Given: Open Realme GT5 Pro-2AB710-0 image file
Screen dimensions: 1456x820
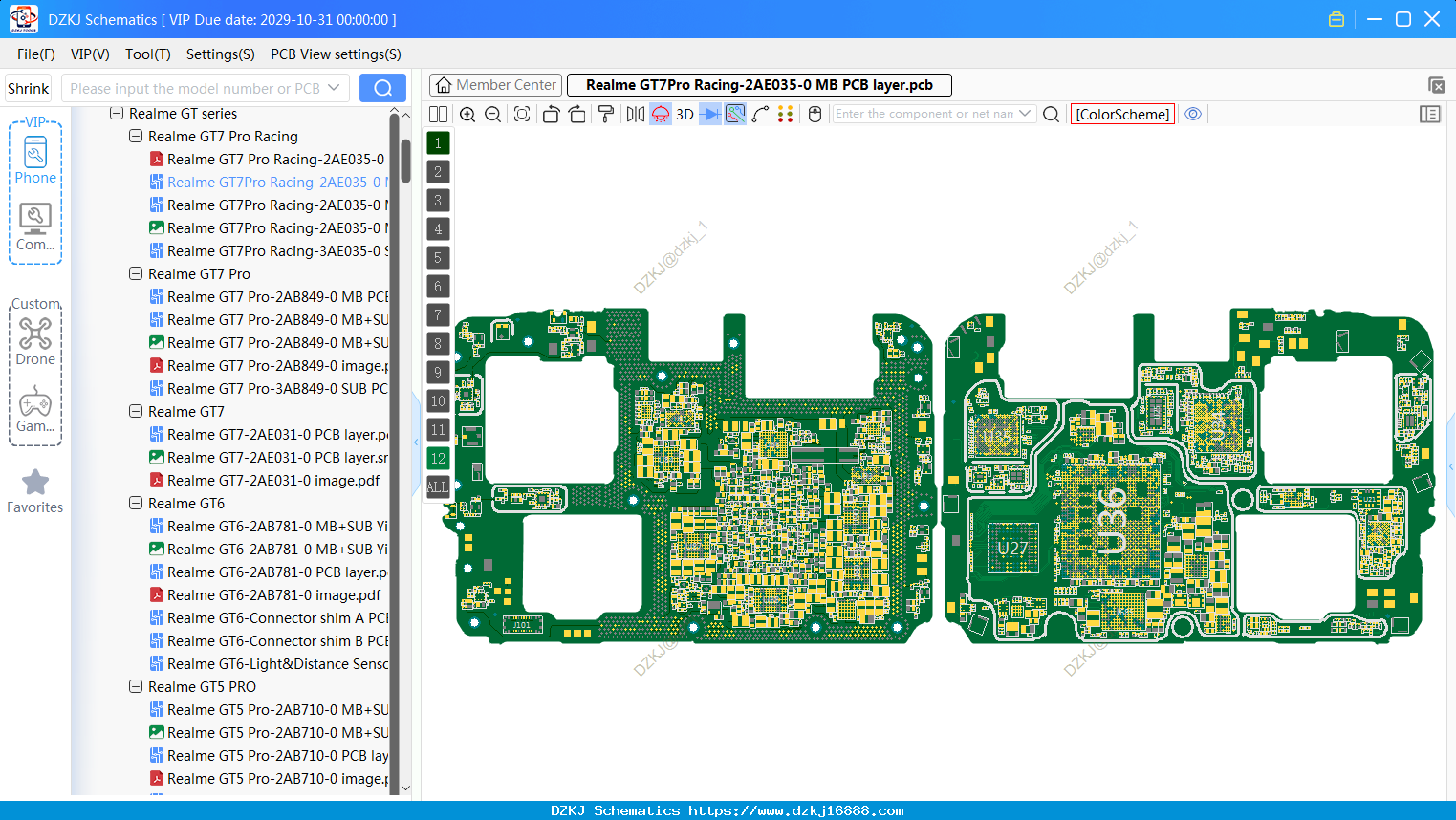Looking at the screenshot, I should click(269, 779).
